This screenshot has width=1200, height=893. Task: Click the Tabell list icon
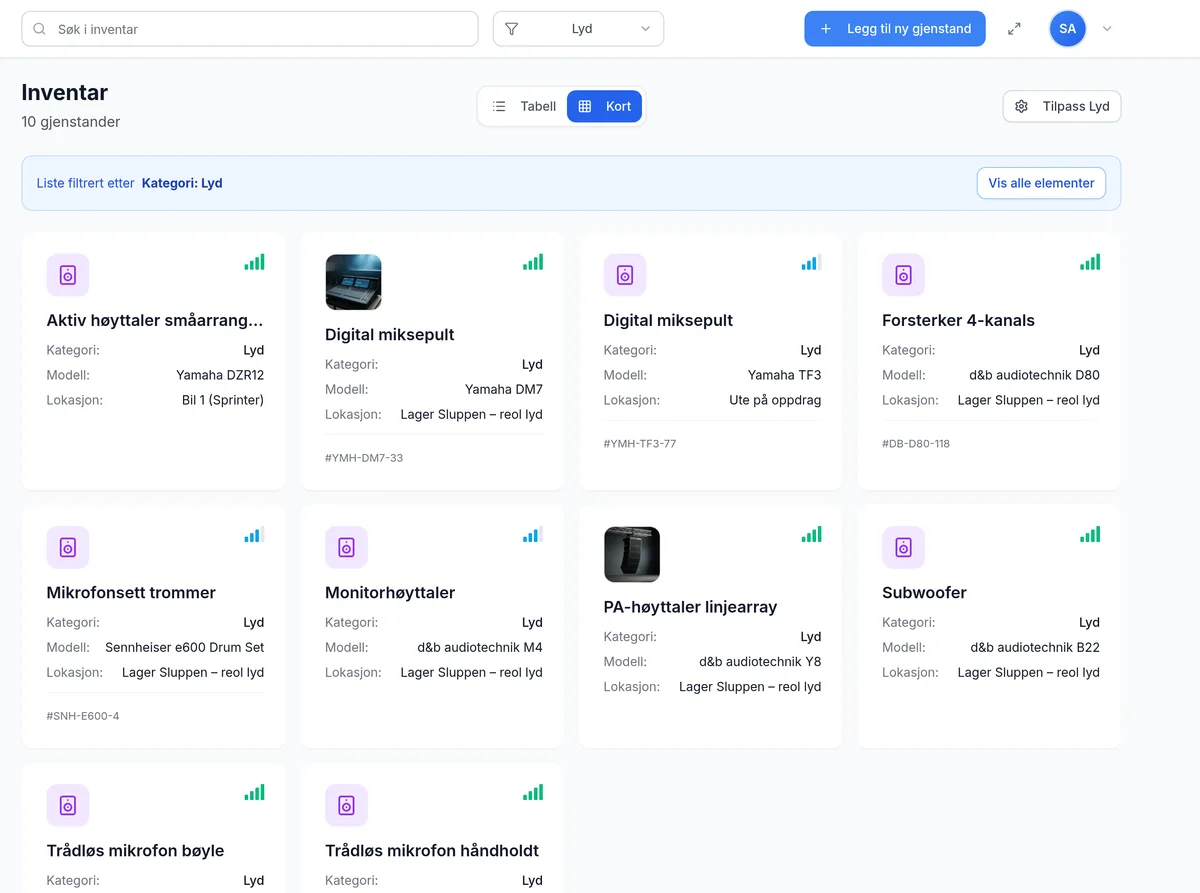click(499, 106)
